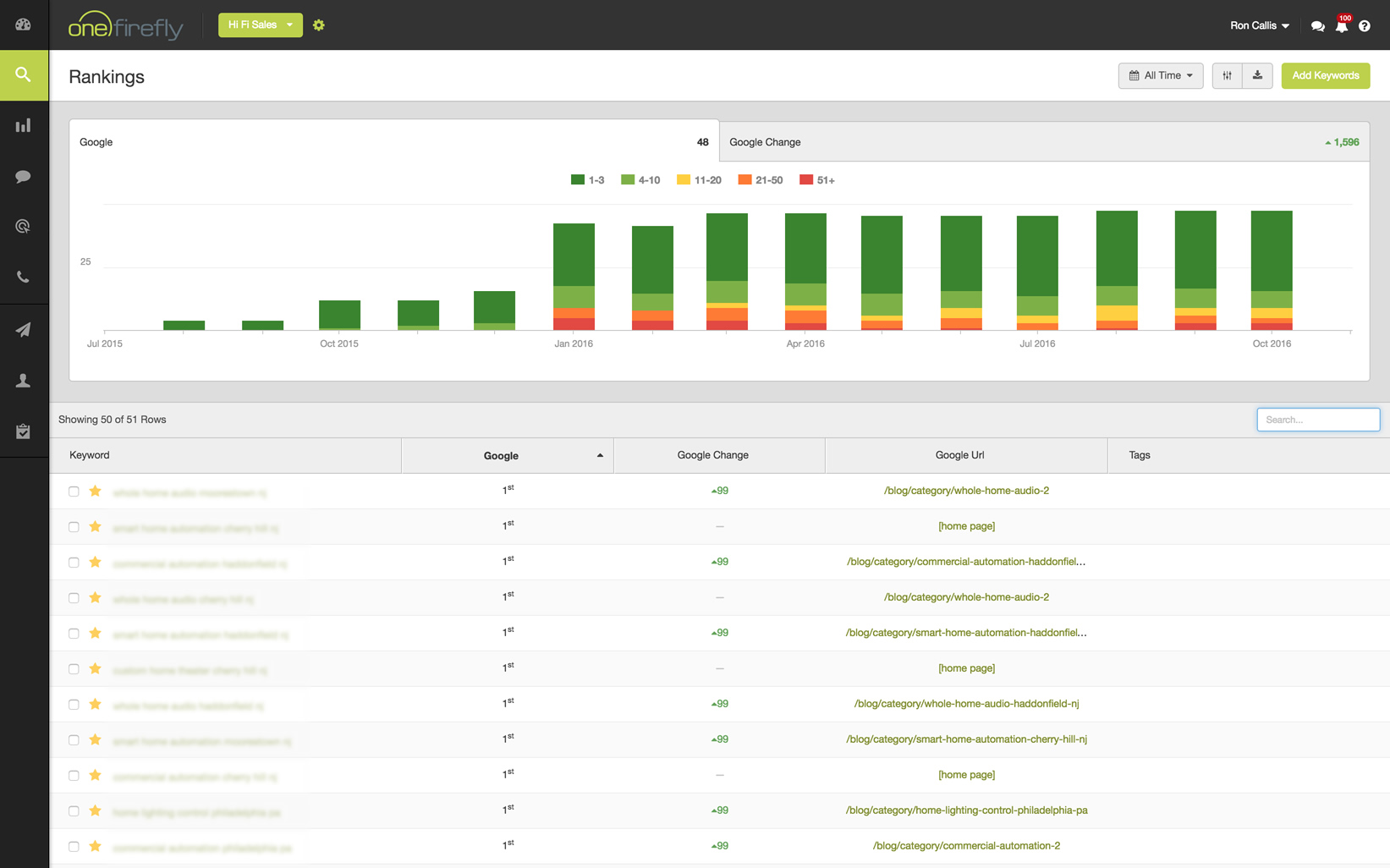The height and width of the screenshot is (868, 1390).
Task: Select the paper plane sidebar icon
Action: pyautogui.click(x=24, y=330)
